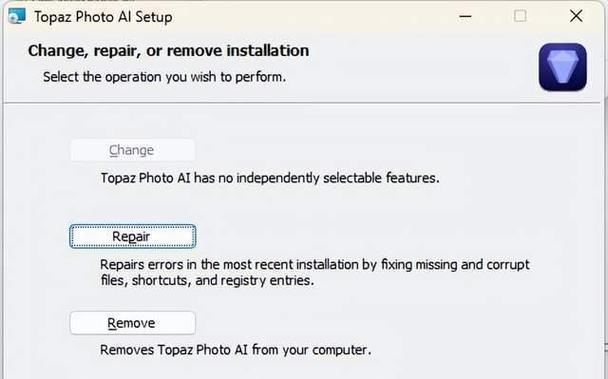608x379 pixels.
Task: Click the word 'Repair' inside the focused button
Action: coord(131,237)
